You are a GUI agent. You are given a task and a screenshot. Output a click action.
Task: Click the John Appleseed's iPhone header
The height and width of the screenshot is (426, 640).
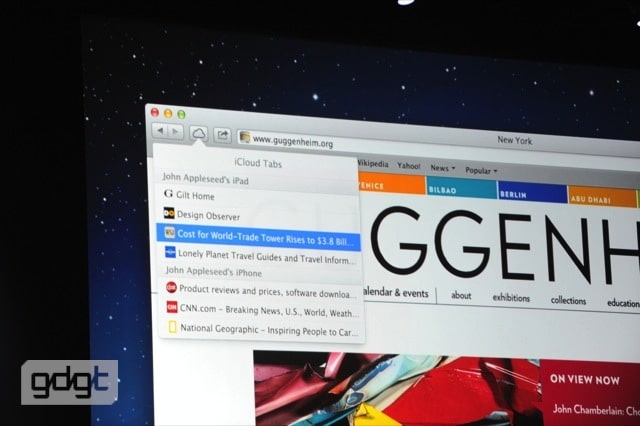click(213, 271)
